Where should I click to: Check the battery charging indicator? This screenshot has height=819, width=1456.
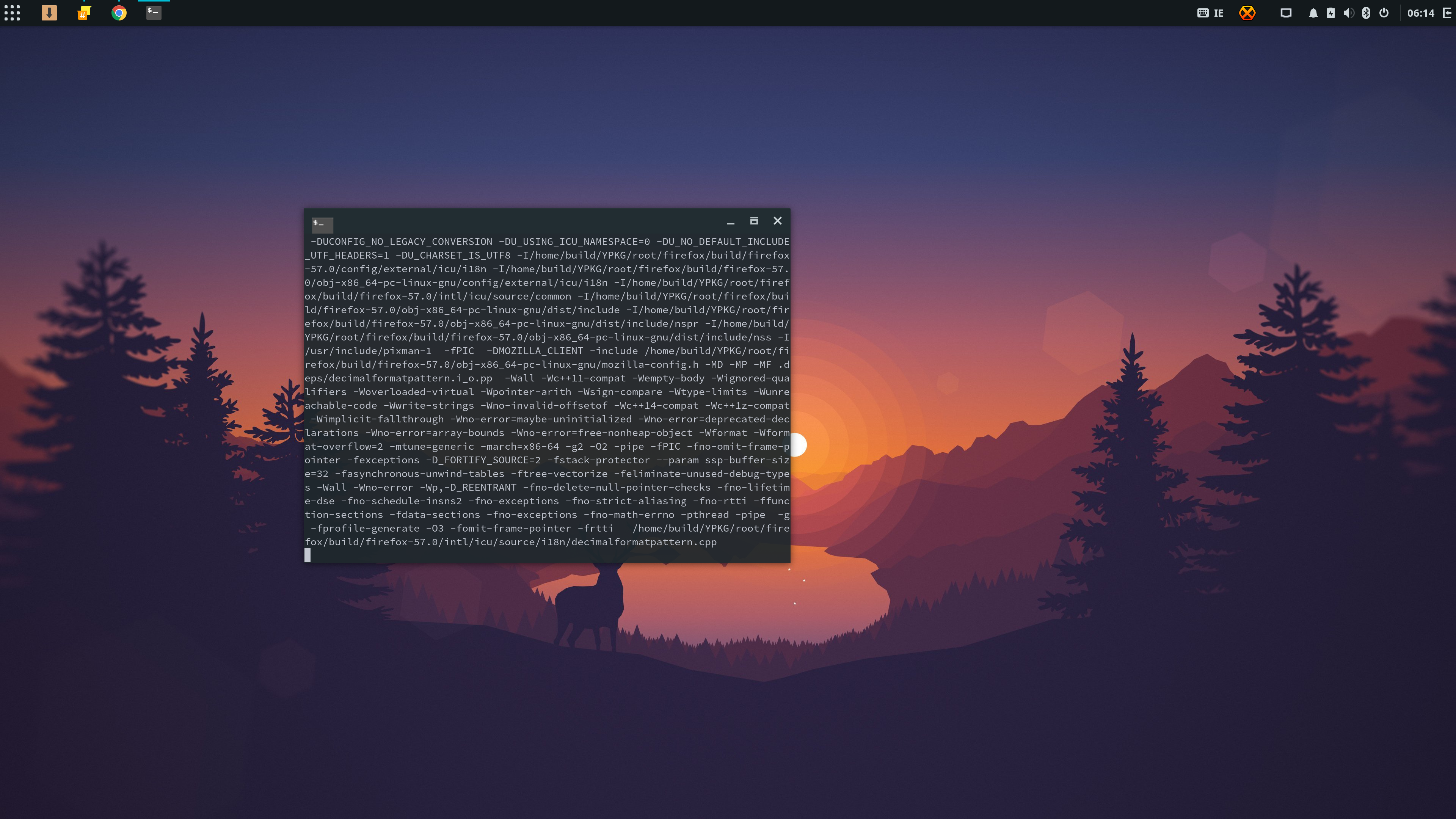[x=1330, y=13]
